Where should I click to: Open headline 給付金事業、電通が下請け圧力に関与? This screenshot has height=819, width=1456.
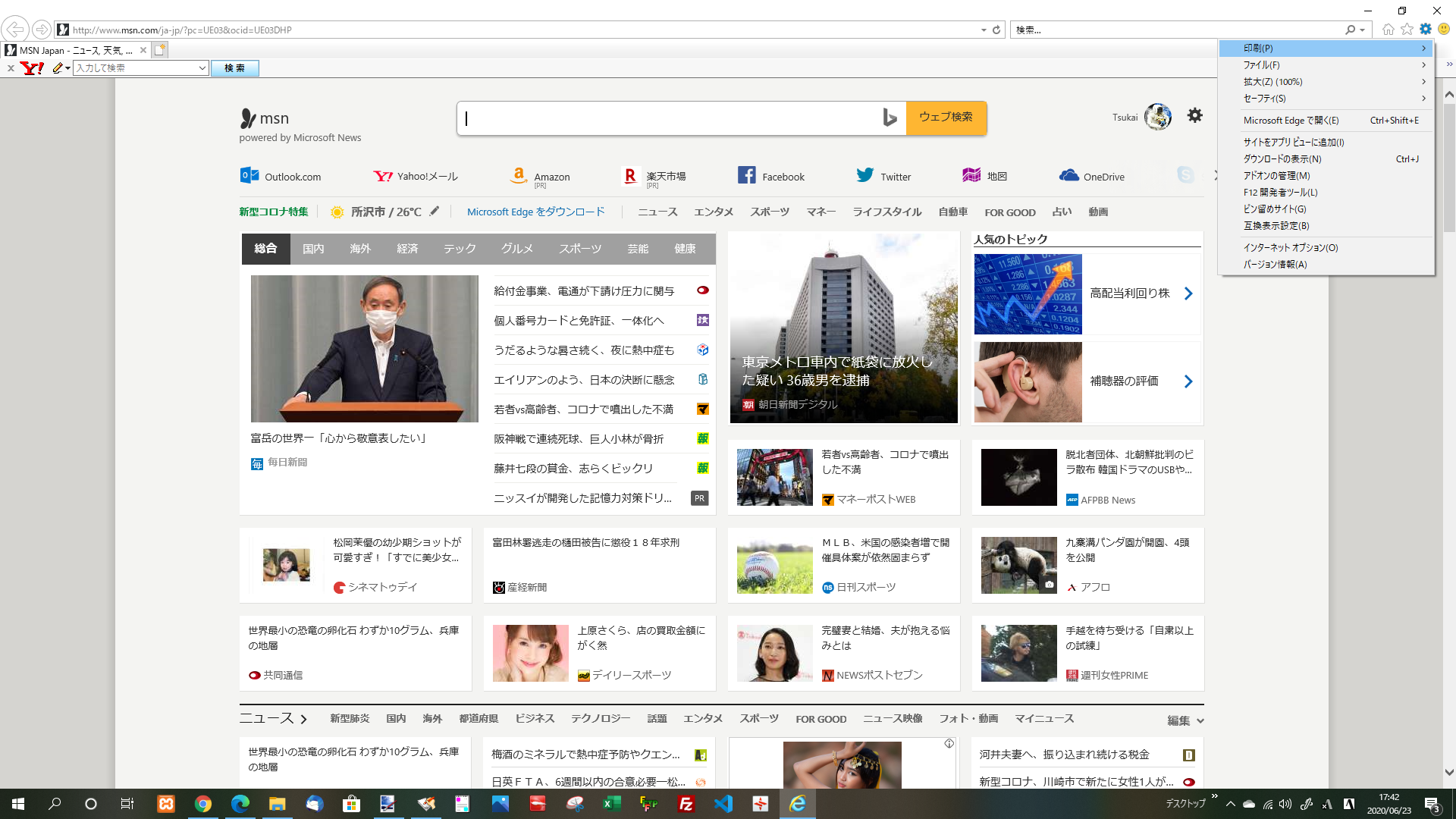point(584,290)
